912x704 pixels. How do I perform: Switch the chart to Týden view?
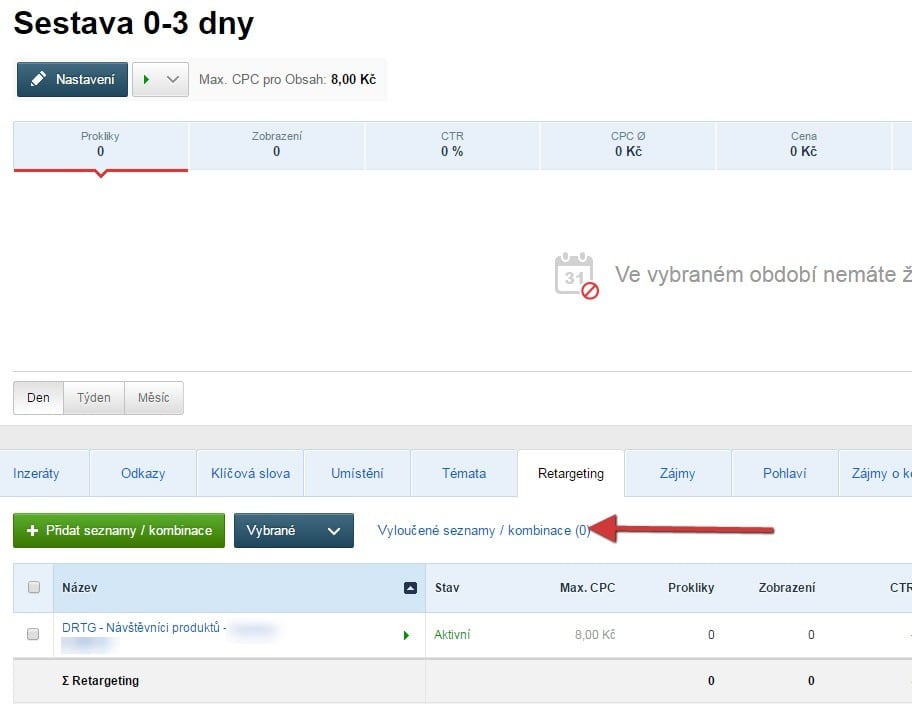[x=94, y=397]
